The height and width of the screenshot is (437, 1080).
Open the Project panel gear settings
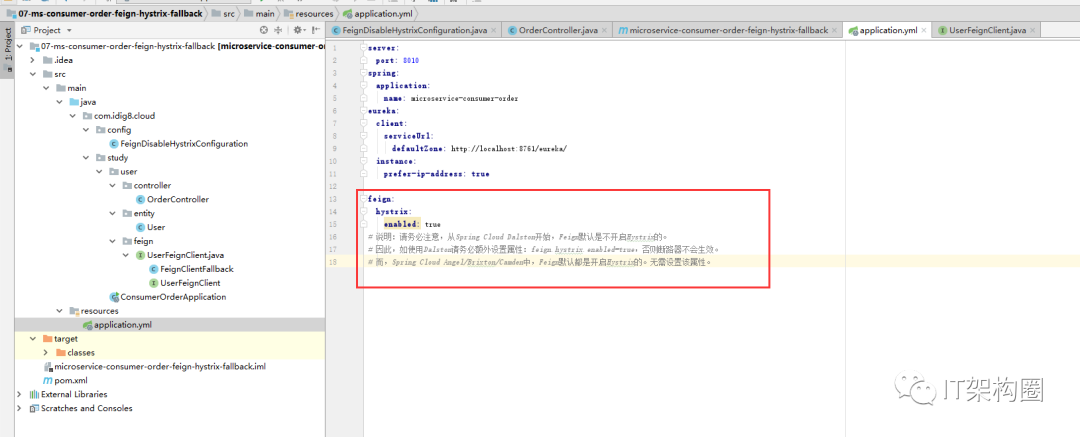coord(298,30)
